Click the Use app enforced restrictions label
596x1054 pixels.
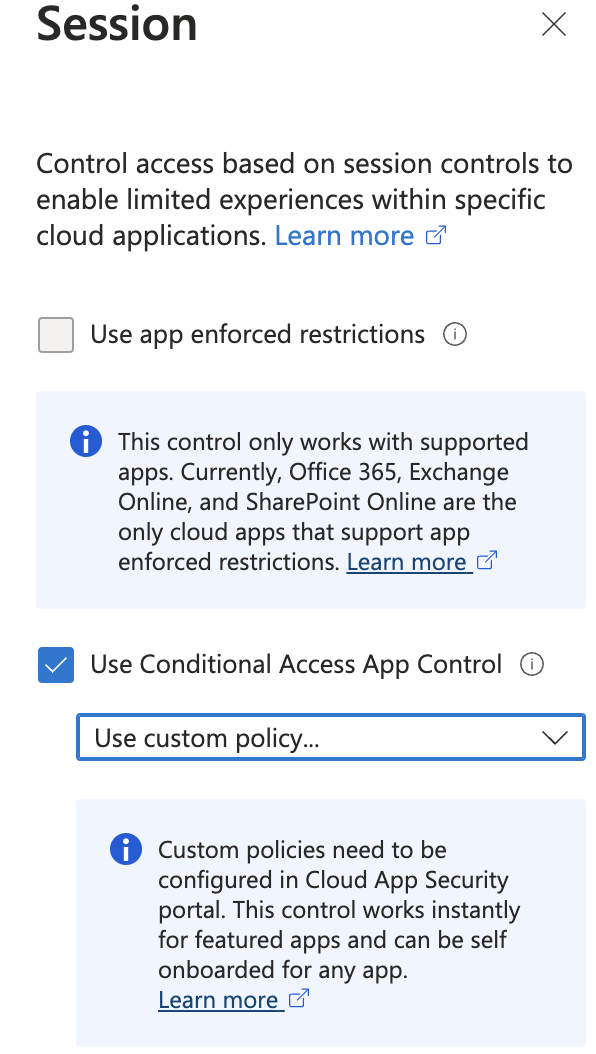click(x=257, y=334)
